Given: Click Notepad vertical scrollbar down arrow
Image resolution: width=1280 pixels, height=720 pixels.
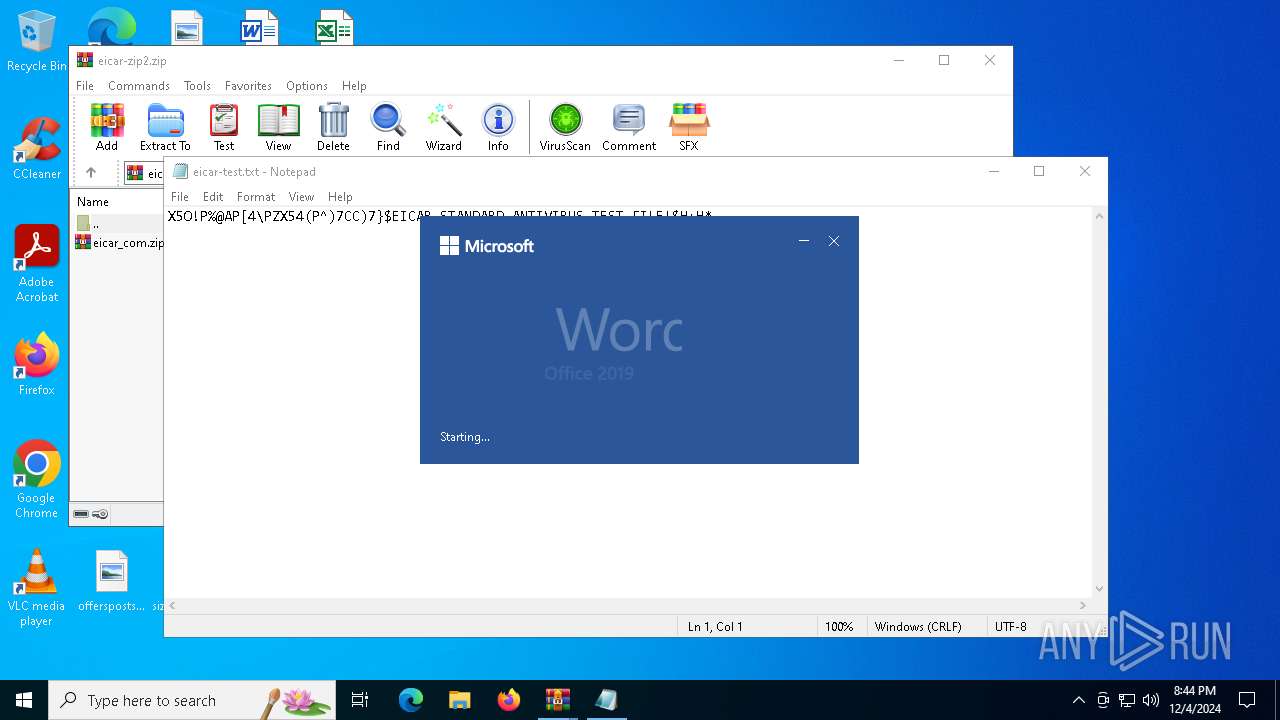Looking at the screenshot, I should (1100, 589).
